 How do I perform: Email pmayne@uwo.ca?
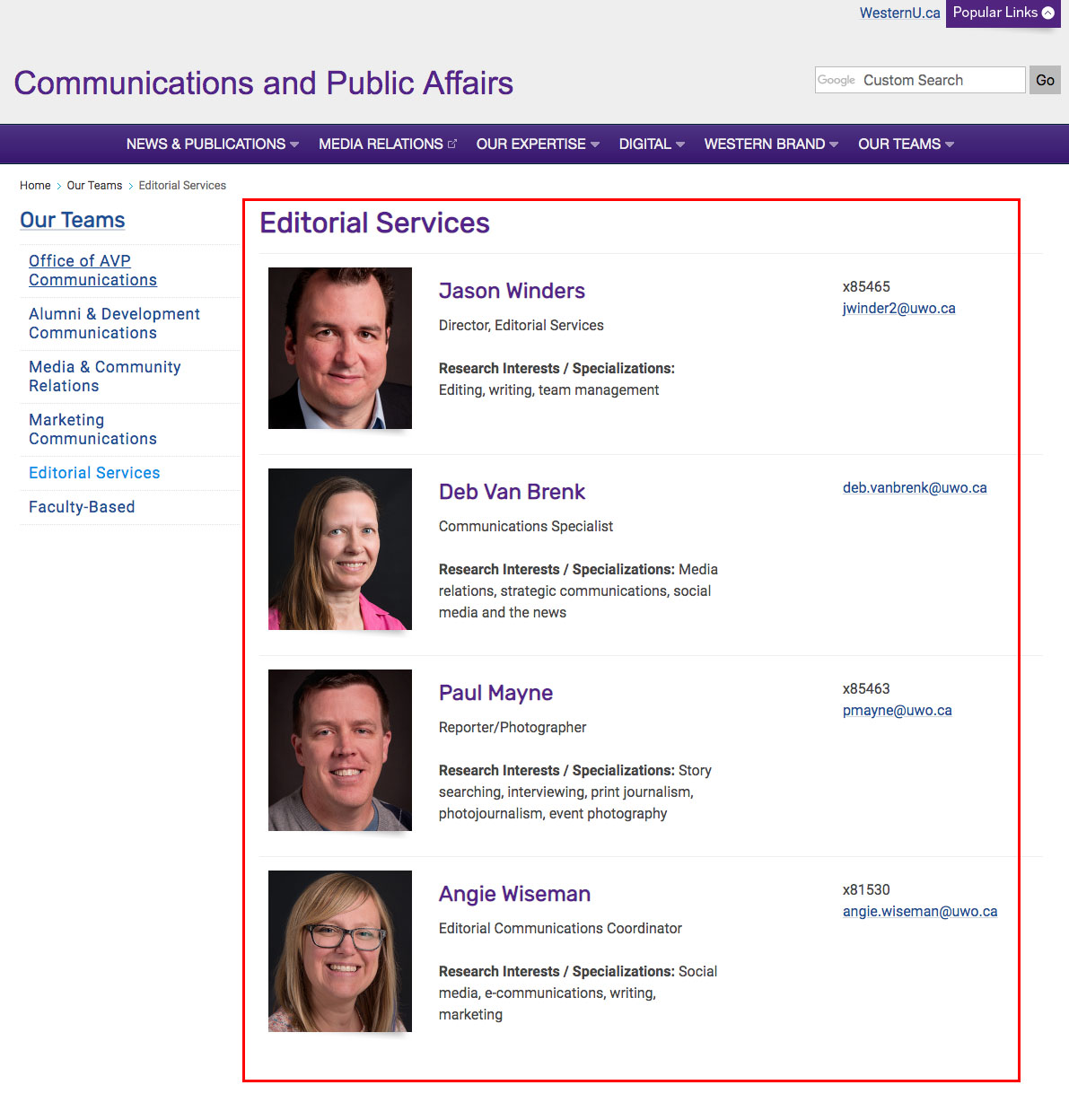tap(897, 710)
